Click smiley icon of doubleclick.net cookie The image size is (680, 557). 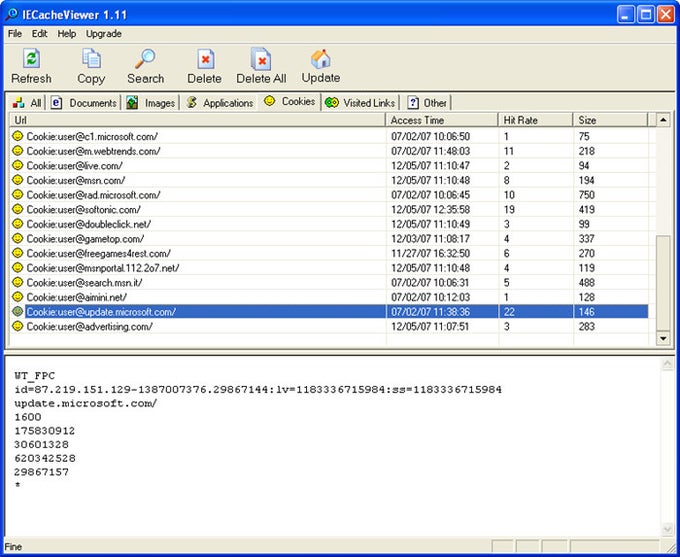point(17,224)
